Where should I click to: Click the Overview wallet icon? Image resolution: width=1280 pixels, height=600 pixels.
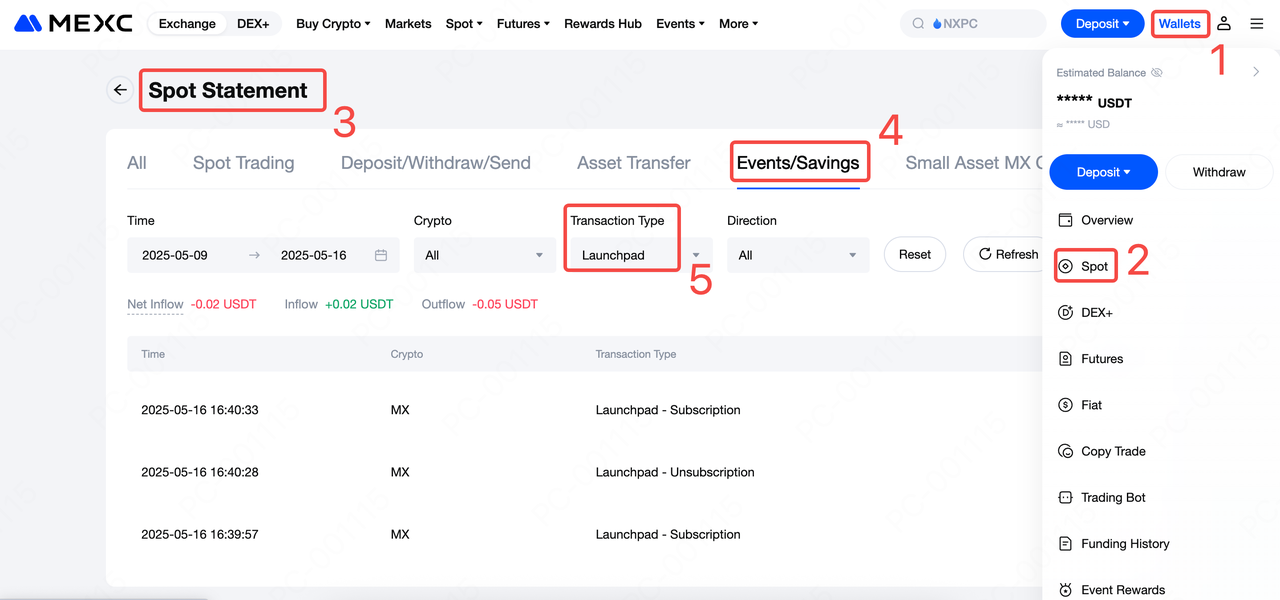(x=1065, y=220)
